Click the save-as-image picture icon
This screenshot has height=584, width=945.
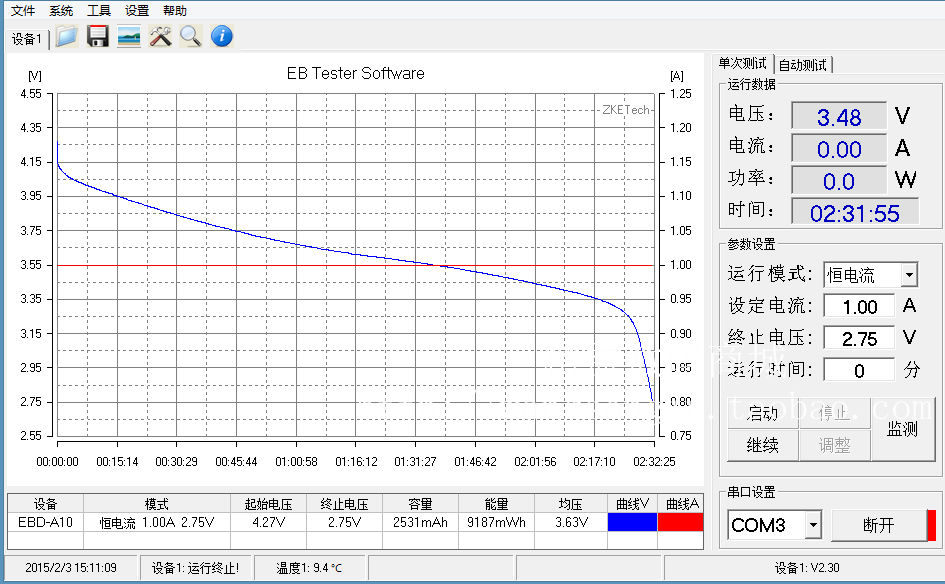click(x=129, y=36)
